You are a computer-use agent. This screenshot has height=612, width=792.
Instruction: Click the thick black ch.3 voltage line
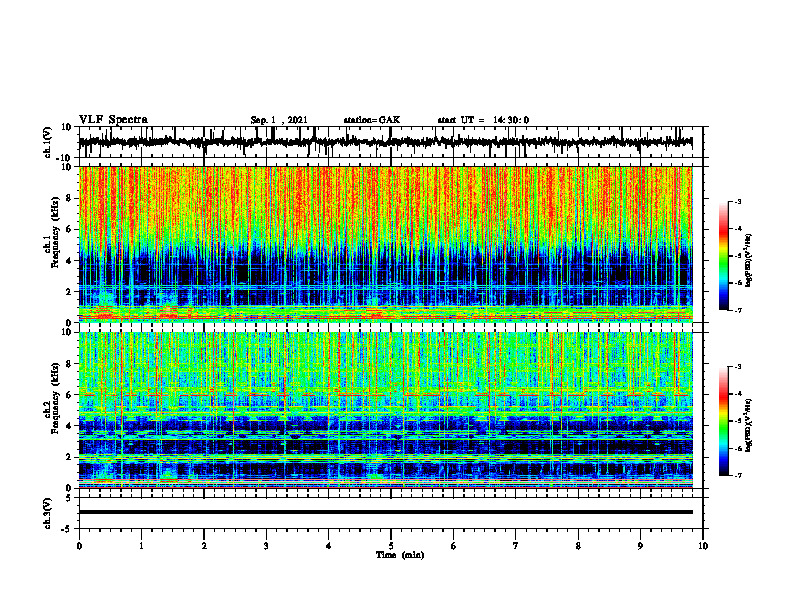(385, 512)
